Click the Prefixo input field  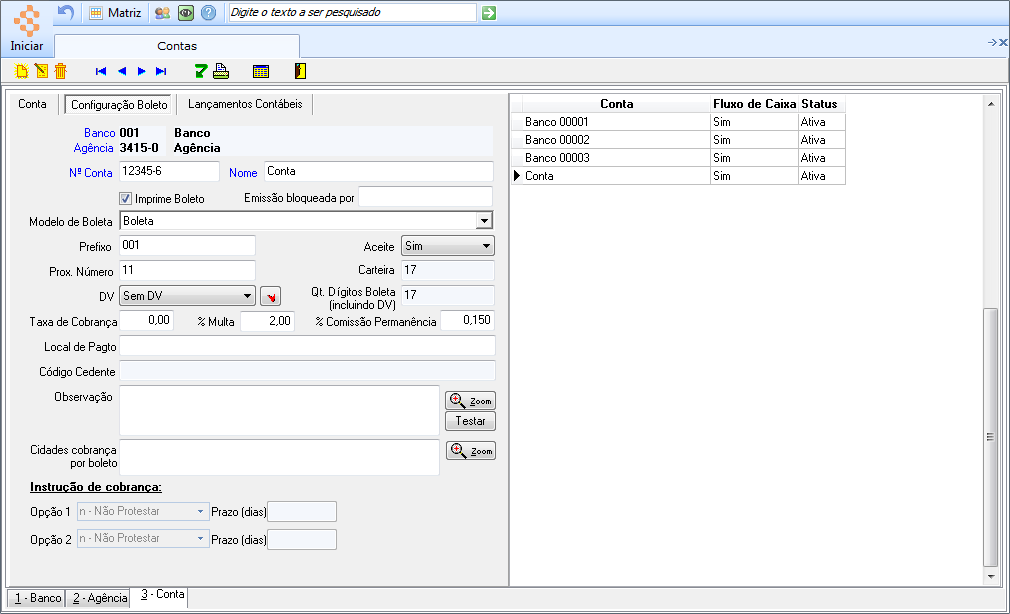click(x=187, y=245)
